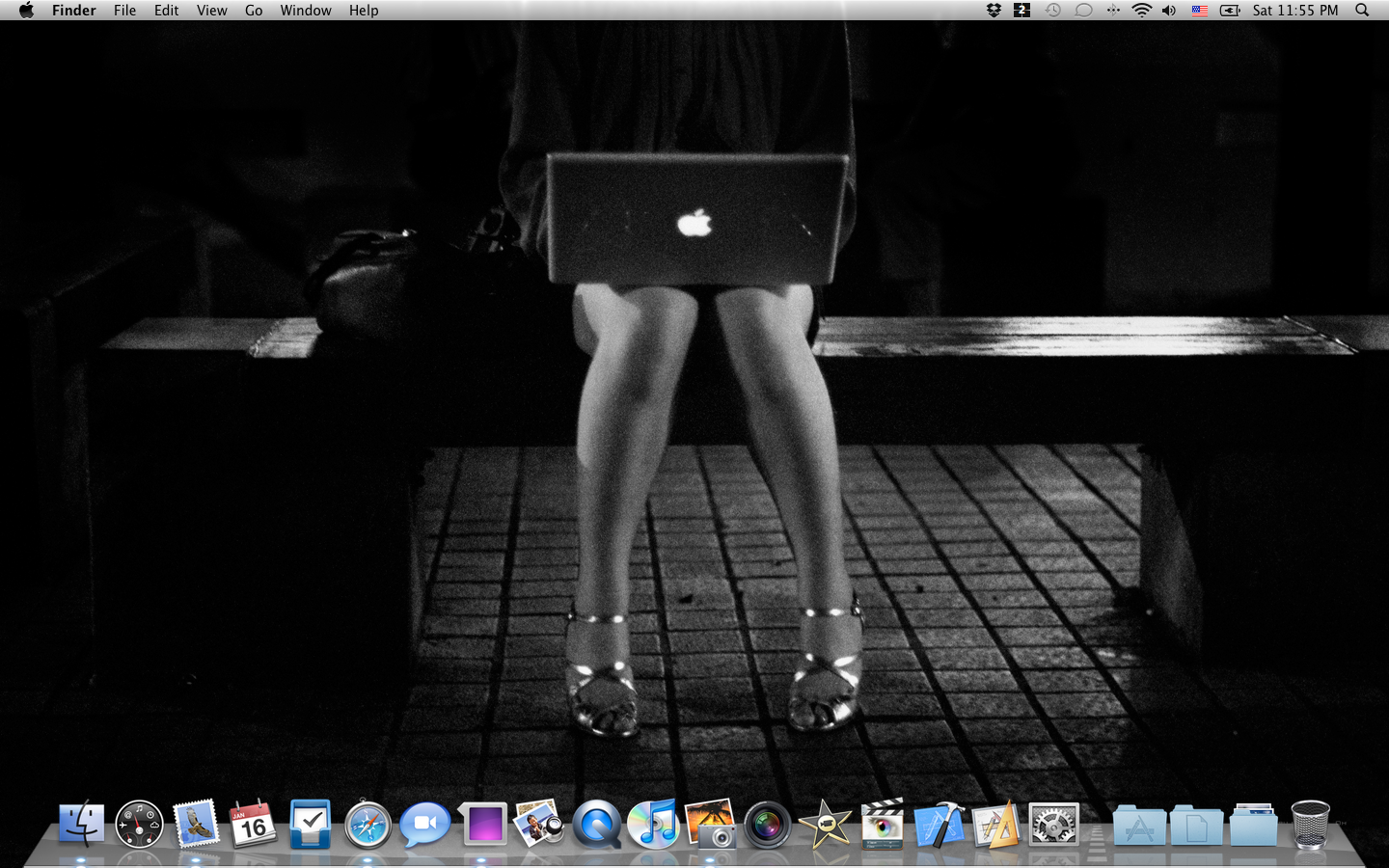Image resolution: width=1389 pixels, height=868 pixels.
Task: Open the Help menu
Action: pyautogui.click(x=364, y=10)
